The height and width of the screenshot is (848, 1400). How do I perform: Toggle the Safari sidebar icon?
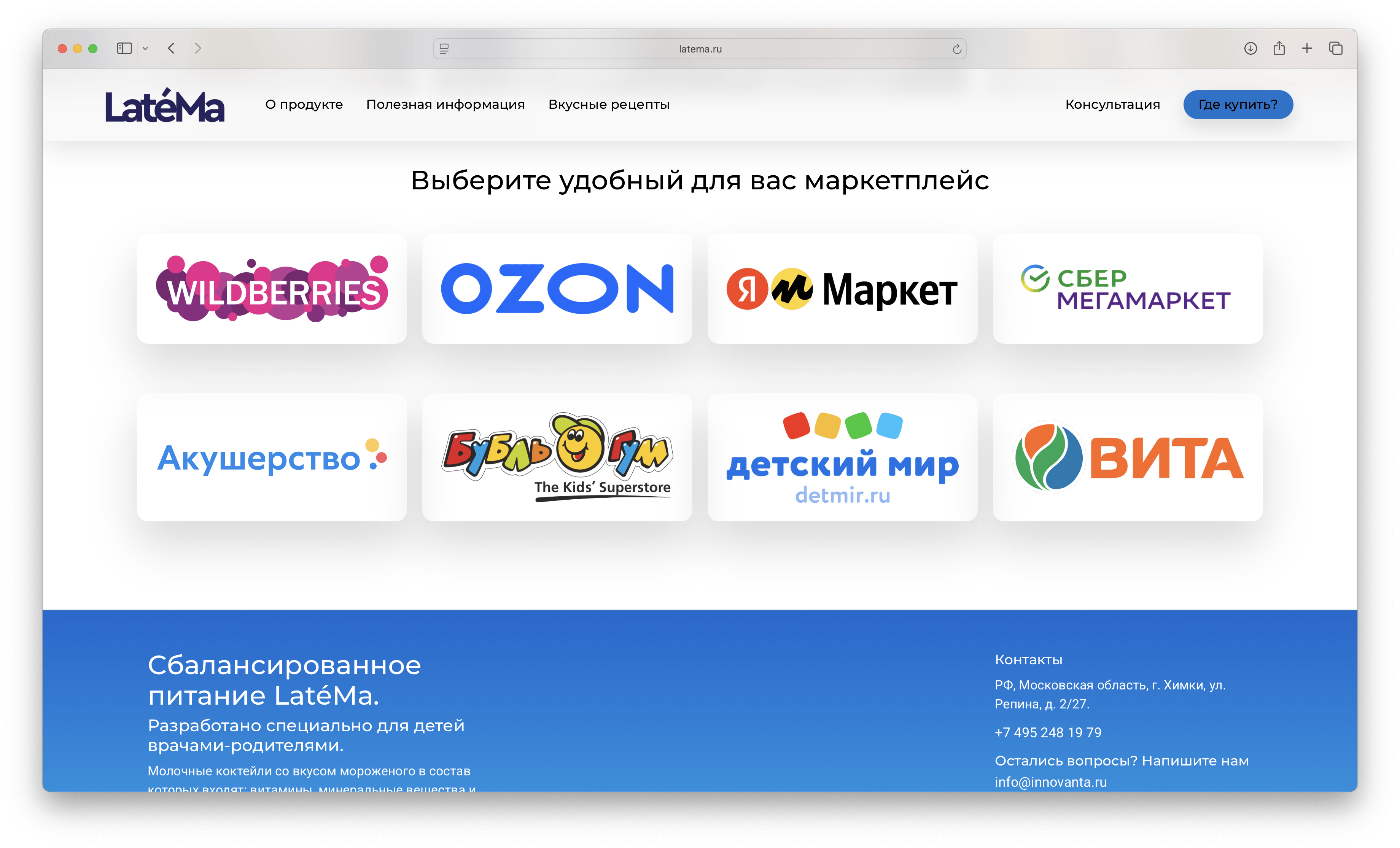click(124, 49)
